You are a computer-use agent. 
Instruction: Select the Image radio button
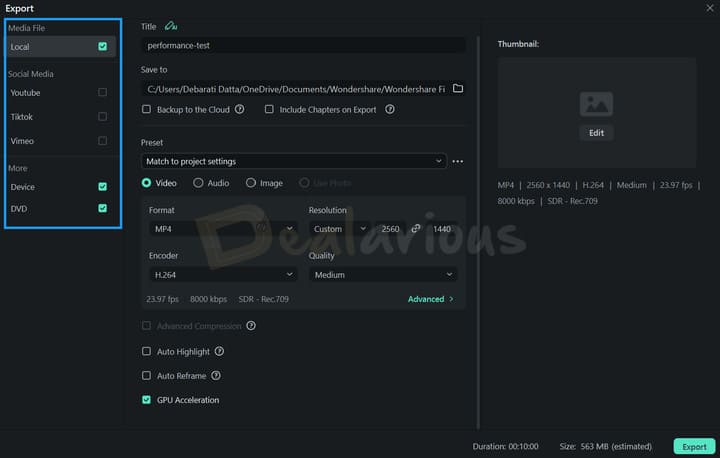pos(251,183)
